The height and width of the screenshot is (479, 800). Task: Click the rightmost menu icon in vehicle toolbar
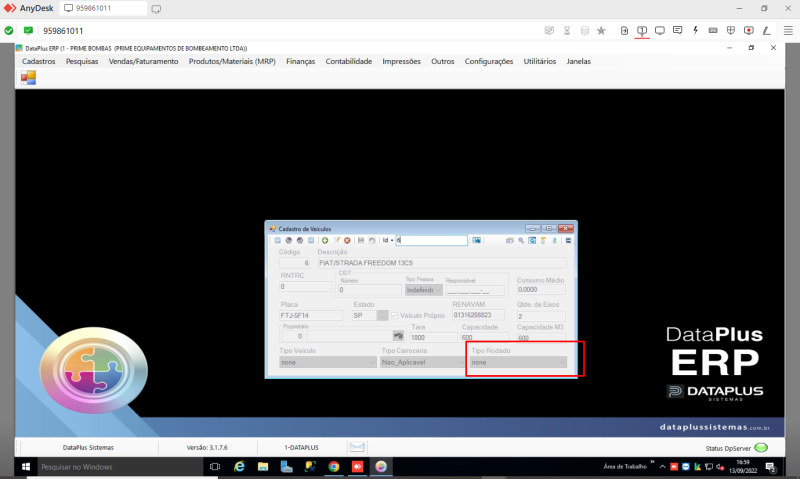pyautogui.click(x=568, y=240)
